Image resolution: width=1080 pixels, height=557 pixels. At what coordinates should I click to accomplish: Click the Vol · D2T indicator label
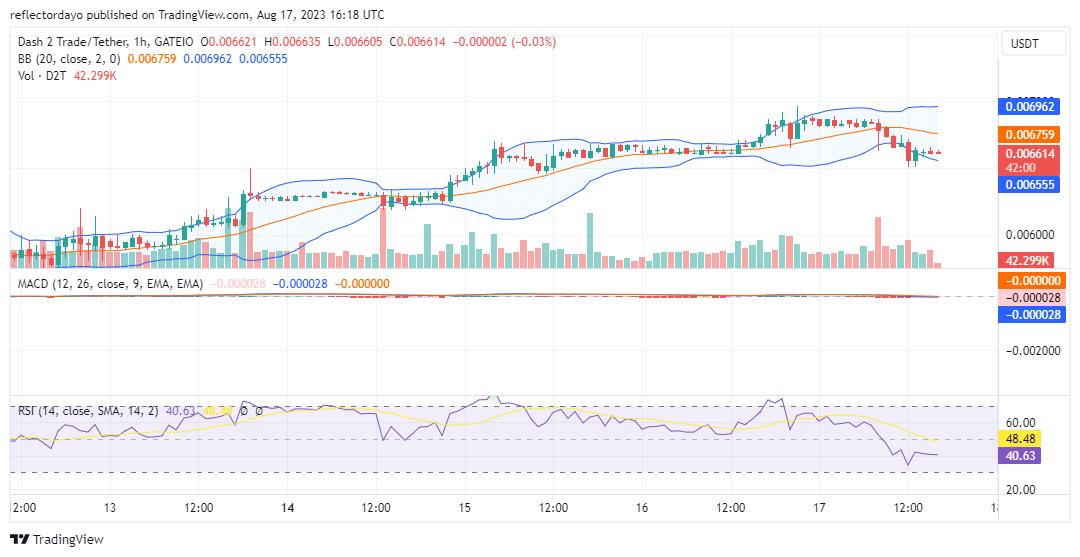42,76
